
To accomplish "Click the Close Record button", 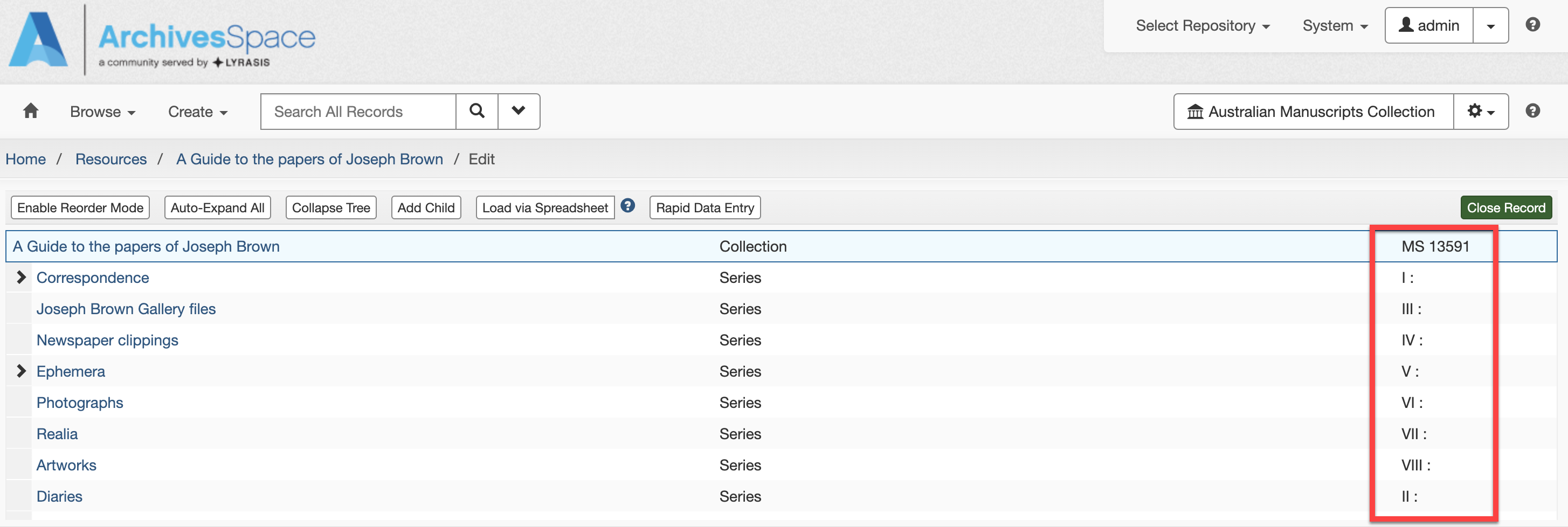I will click(1505, 207).
